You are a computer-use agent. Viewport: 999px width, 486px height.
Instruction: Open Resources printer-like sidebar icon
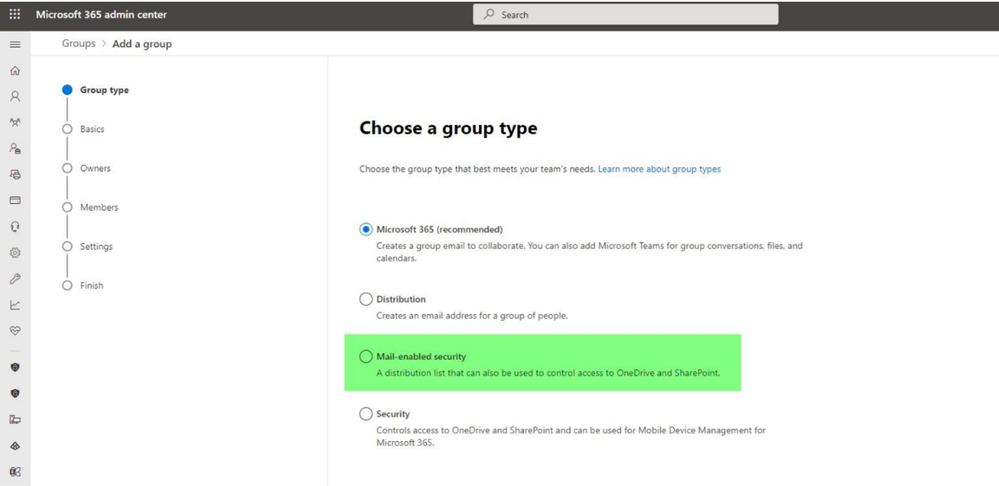point(15,175)
